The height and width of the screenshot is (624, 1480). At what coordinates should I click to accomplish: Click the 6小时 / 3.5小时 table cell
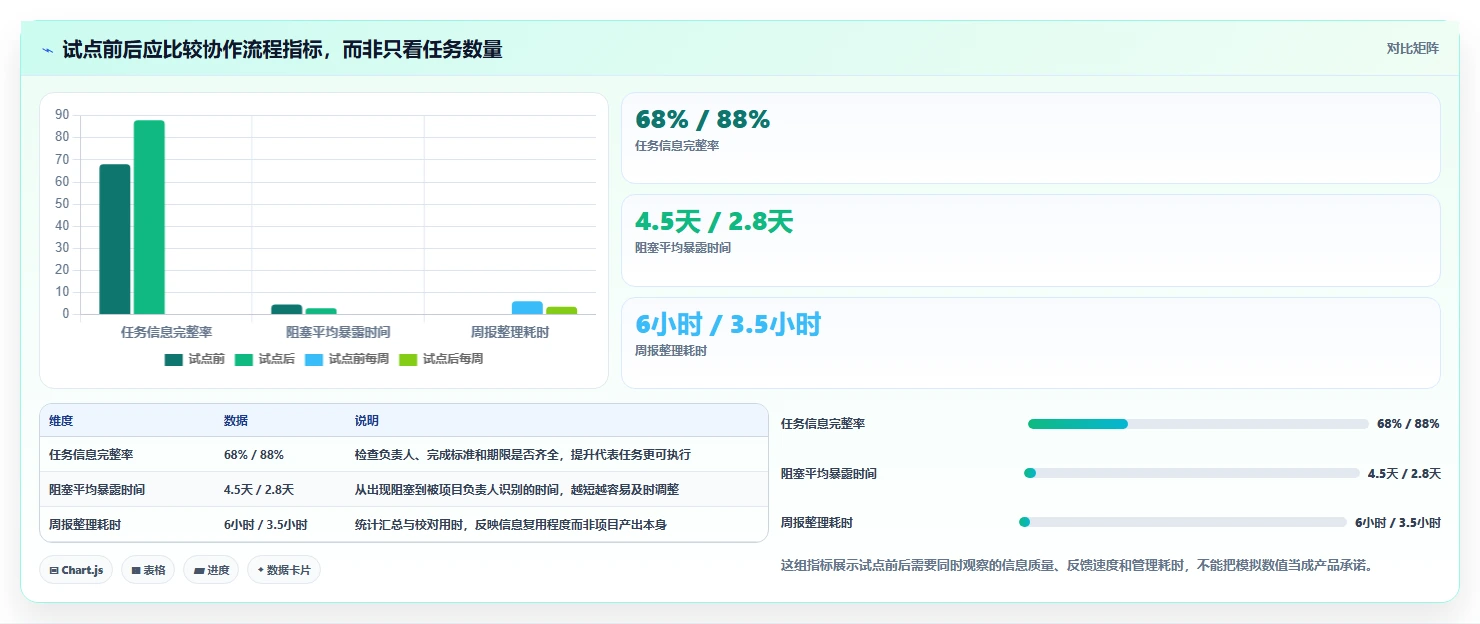pos(266,525)
